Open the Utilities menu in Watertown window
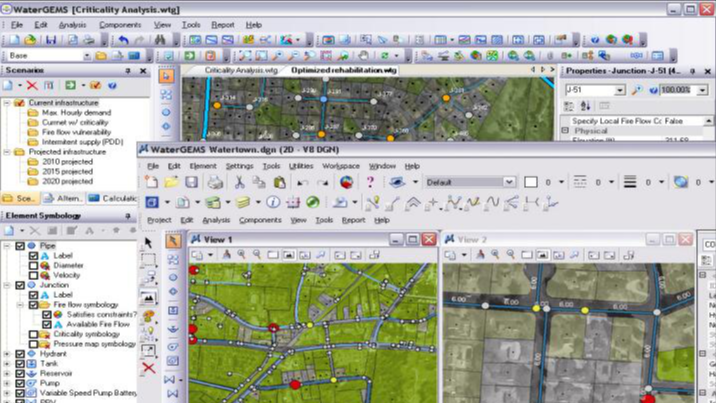This screenshot has width=717, height=403. tap(301, 166)
